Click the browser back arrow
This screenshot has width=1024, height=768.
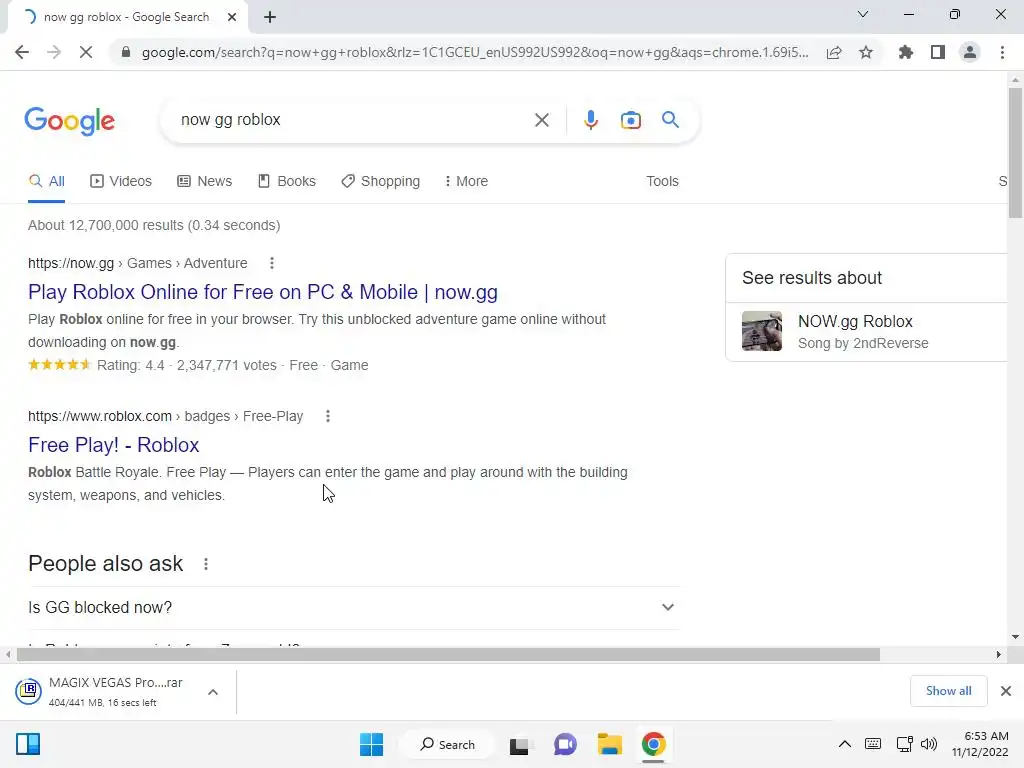coord(22,52)
